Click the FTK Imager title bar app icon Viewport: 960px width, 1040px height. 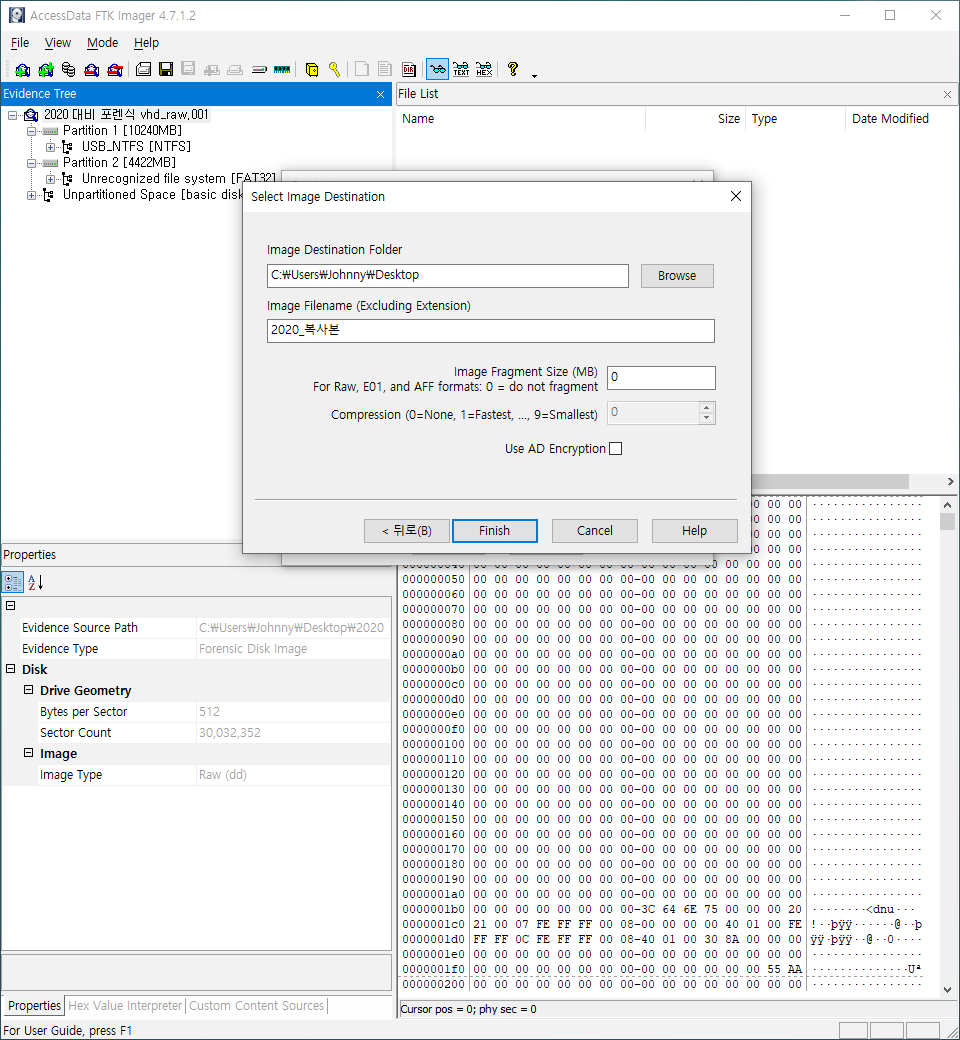click(17, 15)
